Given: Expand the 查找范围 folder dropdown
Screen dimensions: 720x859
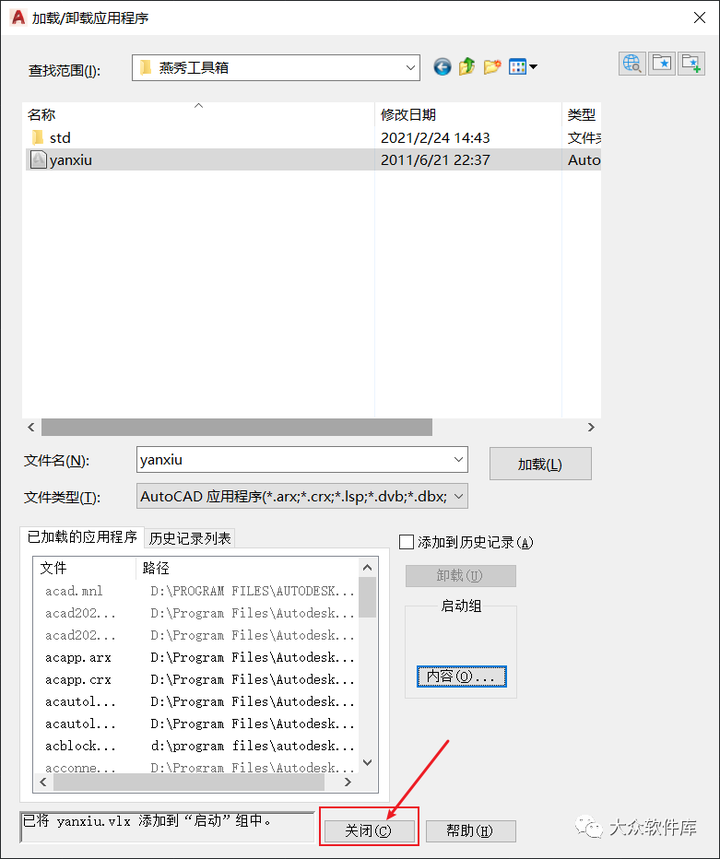Looking at the screenshot, I should coord(410,68).
